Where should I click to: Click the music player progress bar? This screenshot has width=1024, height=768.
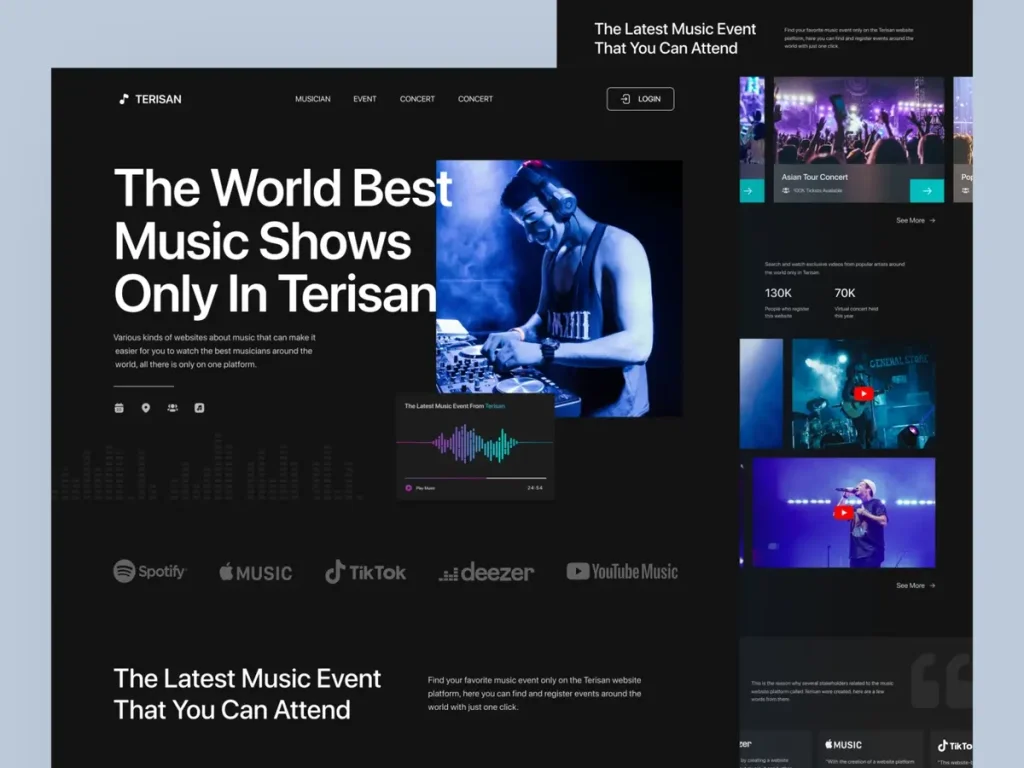click(x=475, y=478)
